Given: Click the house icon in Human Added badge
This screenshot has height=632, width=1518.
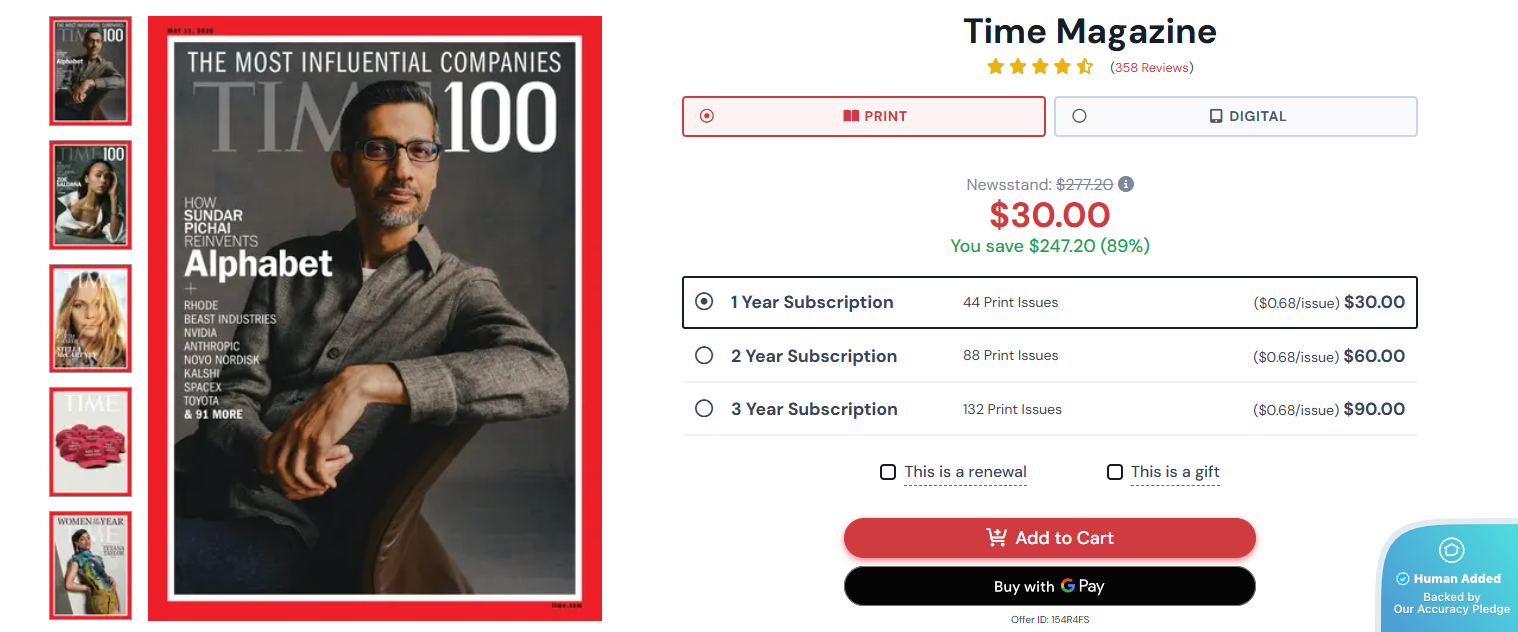Looking at the screenshot, I should click(x=1451, y=550).
